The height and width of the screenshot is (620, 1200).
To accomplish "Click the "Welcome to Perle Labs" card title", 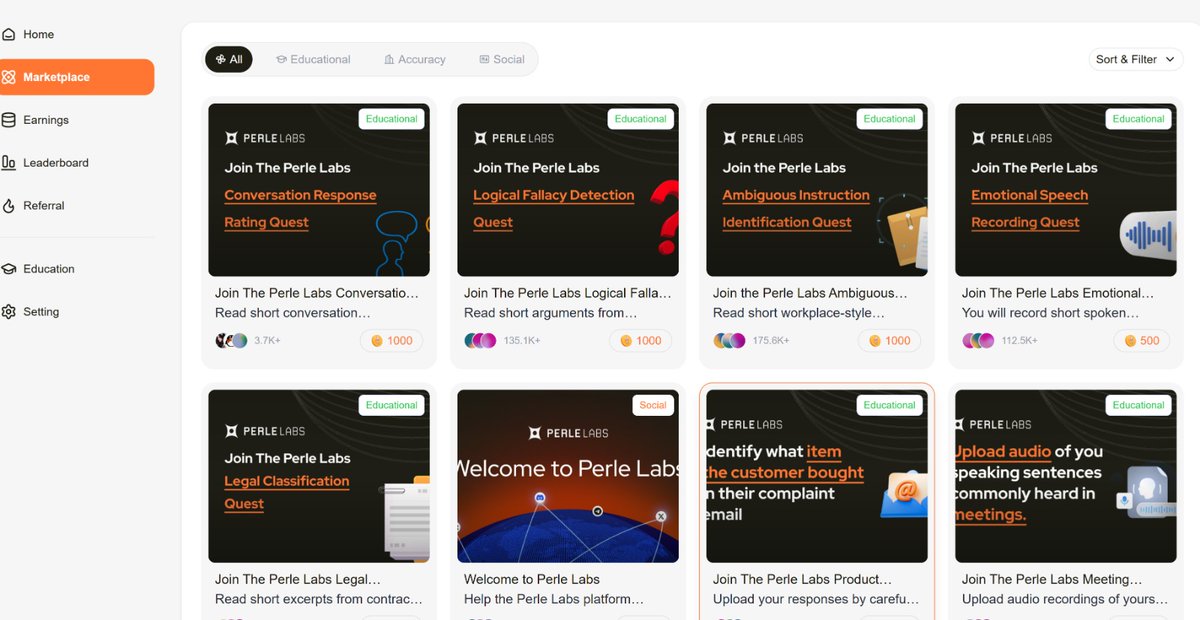I will point(531,579).
